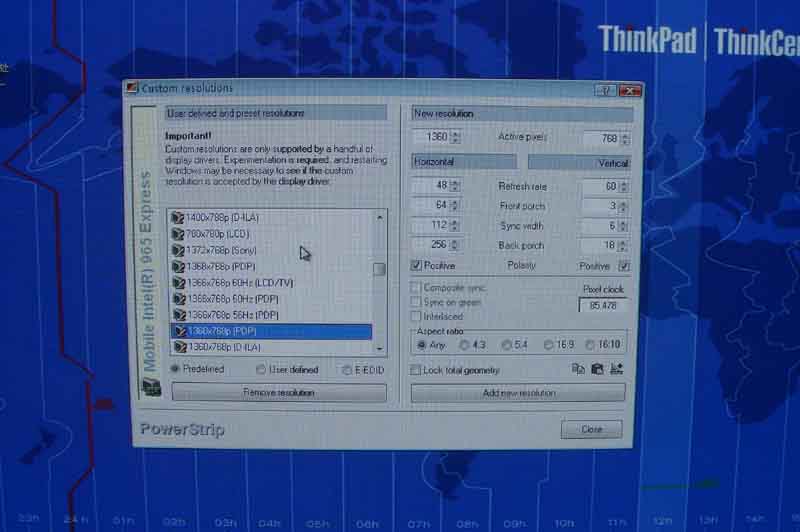800x532 pixels.
Task: Choose the 16:9 aspect ratio option
Action: click(549, 345)
